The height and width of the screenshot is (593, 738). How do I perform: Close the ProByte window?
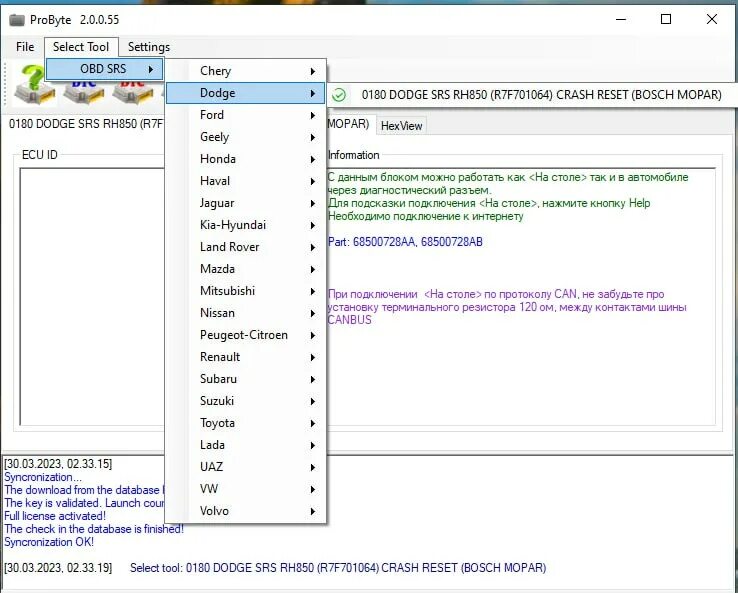click(712, 19)
